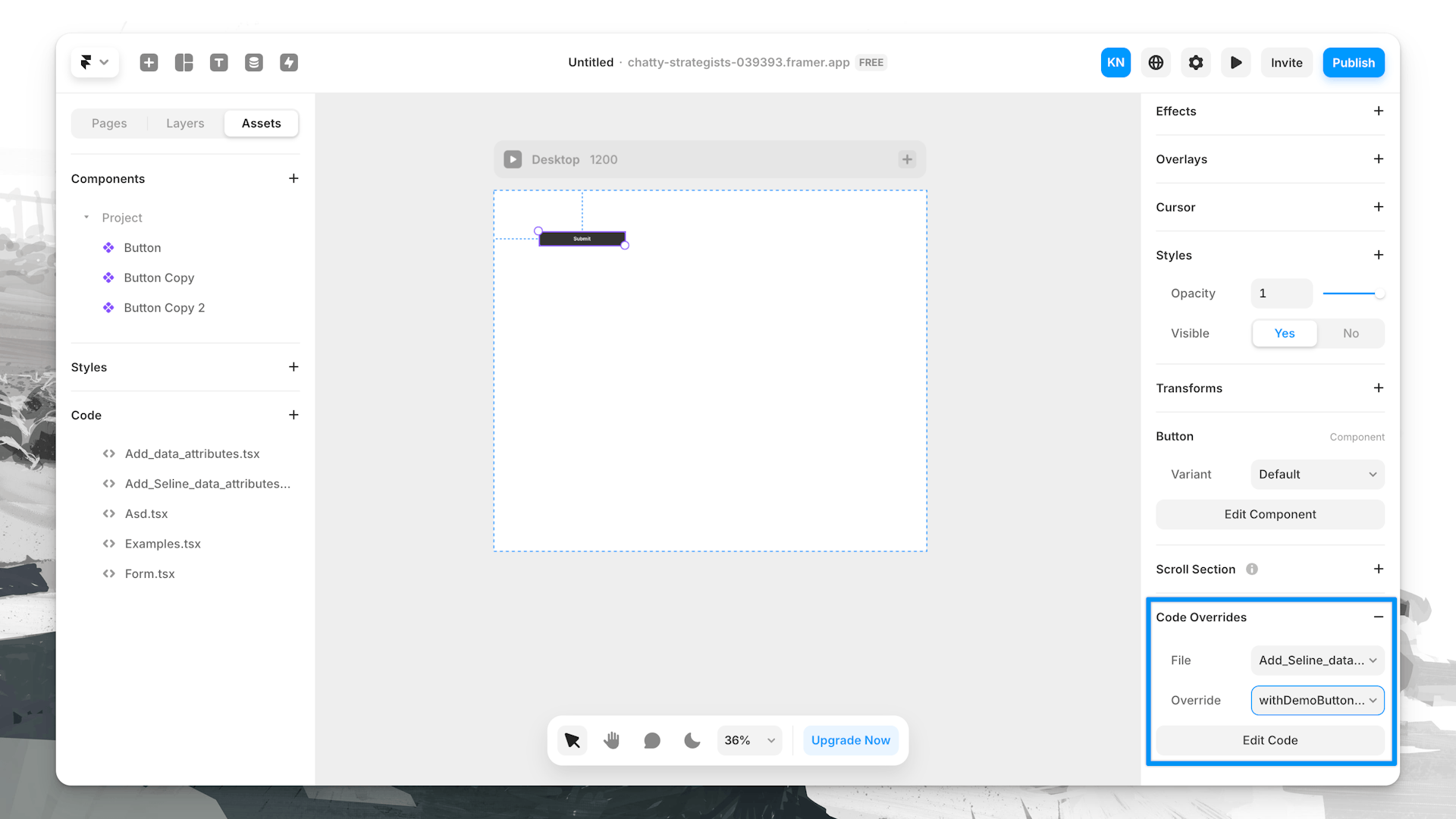Toggle Visible to No
1456x819 pixels.
[1350, 333]
